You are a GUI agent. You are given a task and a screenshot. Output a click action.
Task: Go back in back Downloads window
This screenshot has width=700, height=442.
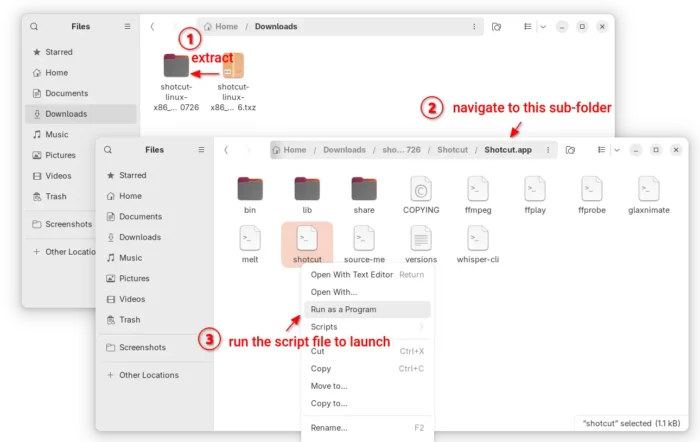coord(152,27)
